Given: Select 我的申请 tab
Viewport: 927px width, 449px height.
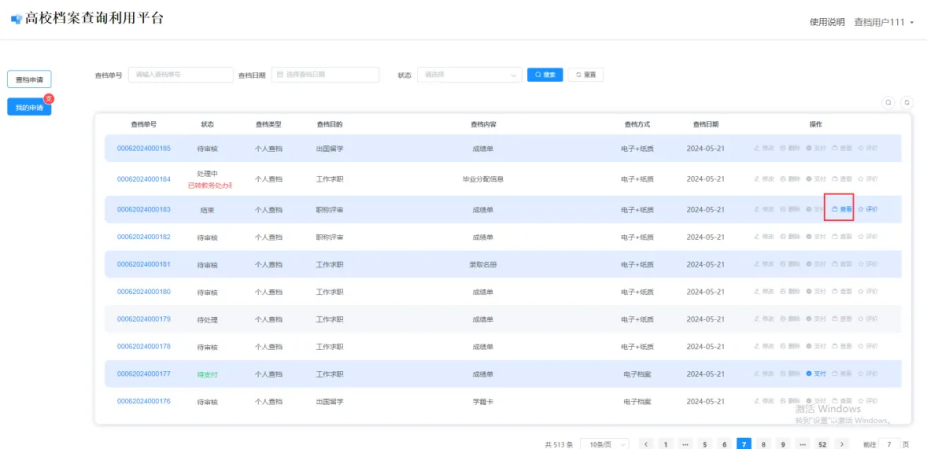Looking at the screenshot, I should [29, 107].
